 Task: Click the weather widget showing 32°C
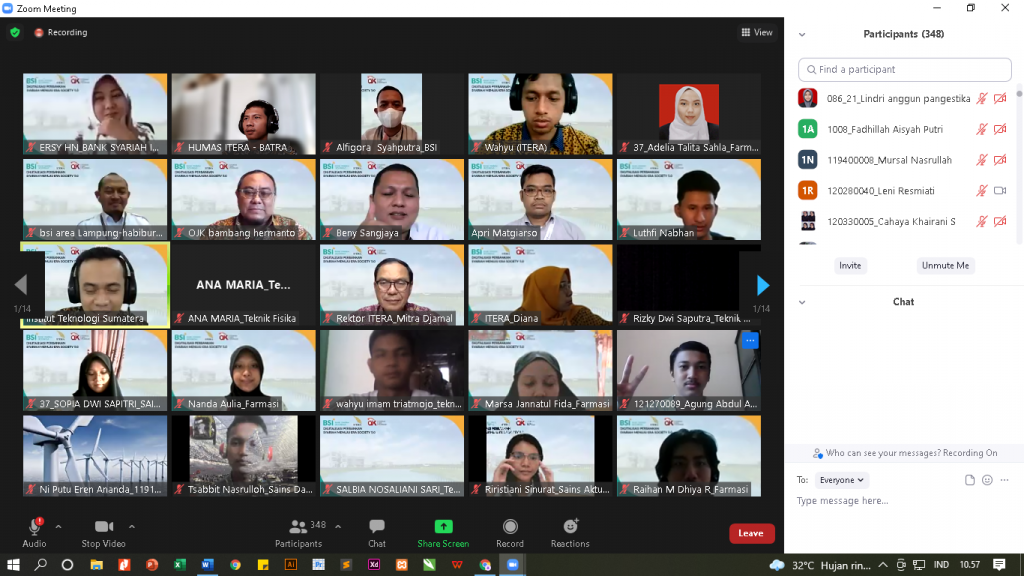tap(820, 565)
